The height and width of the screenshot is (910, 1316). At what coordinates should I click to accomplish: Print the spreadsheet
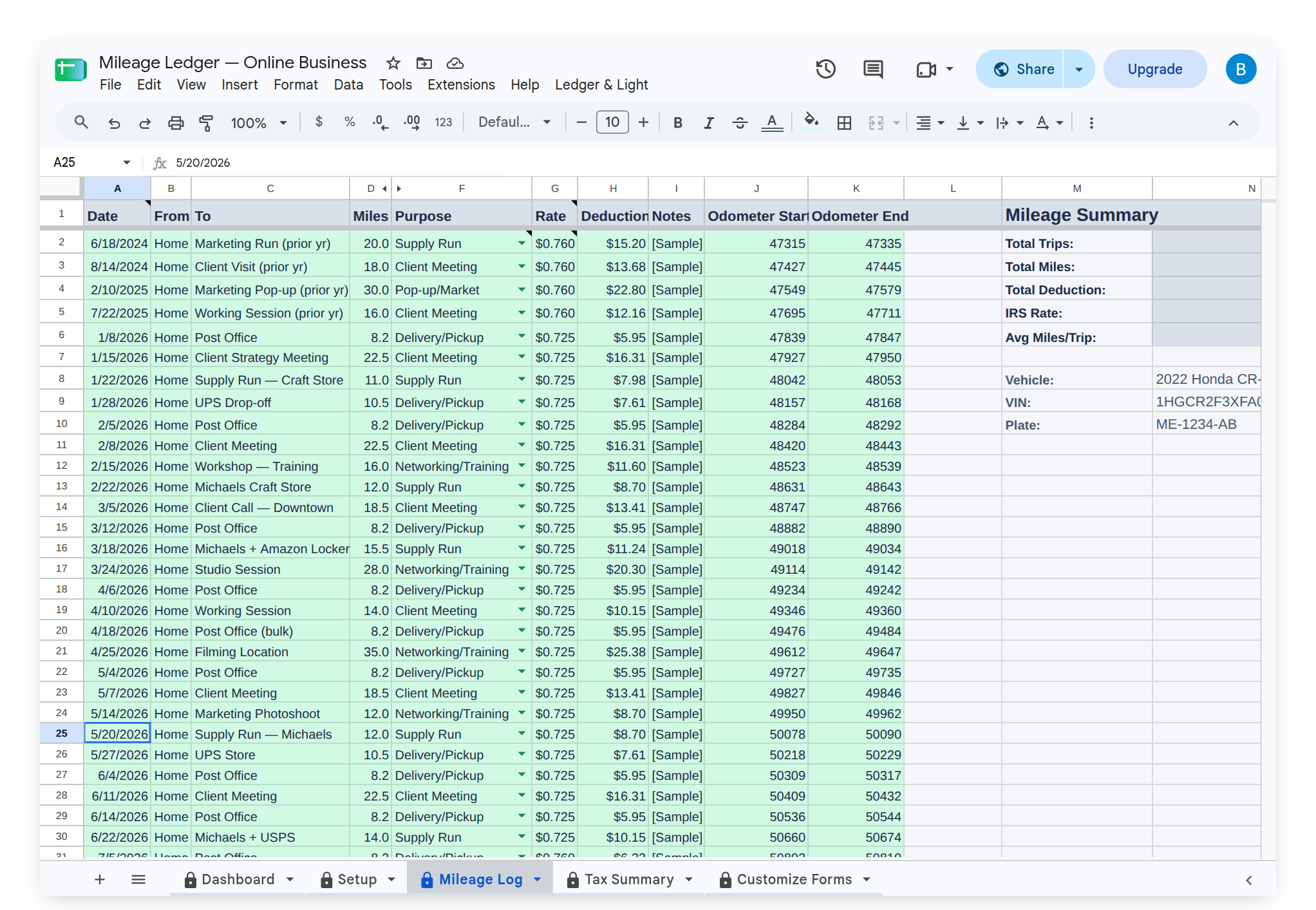tap(176, 122)
